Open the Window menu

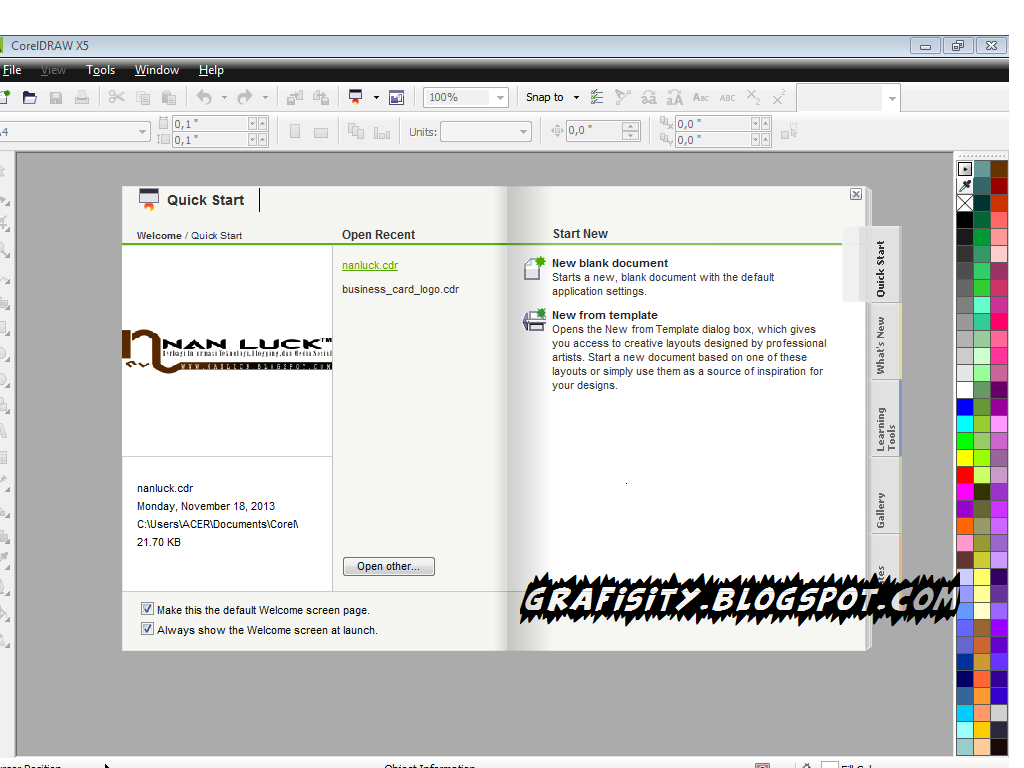[x=157, y=70]
